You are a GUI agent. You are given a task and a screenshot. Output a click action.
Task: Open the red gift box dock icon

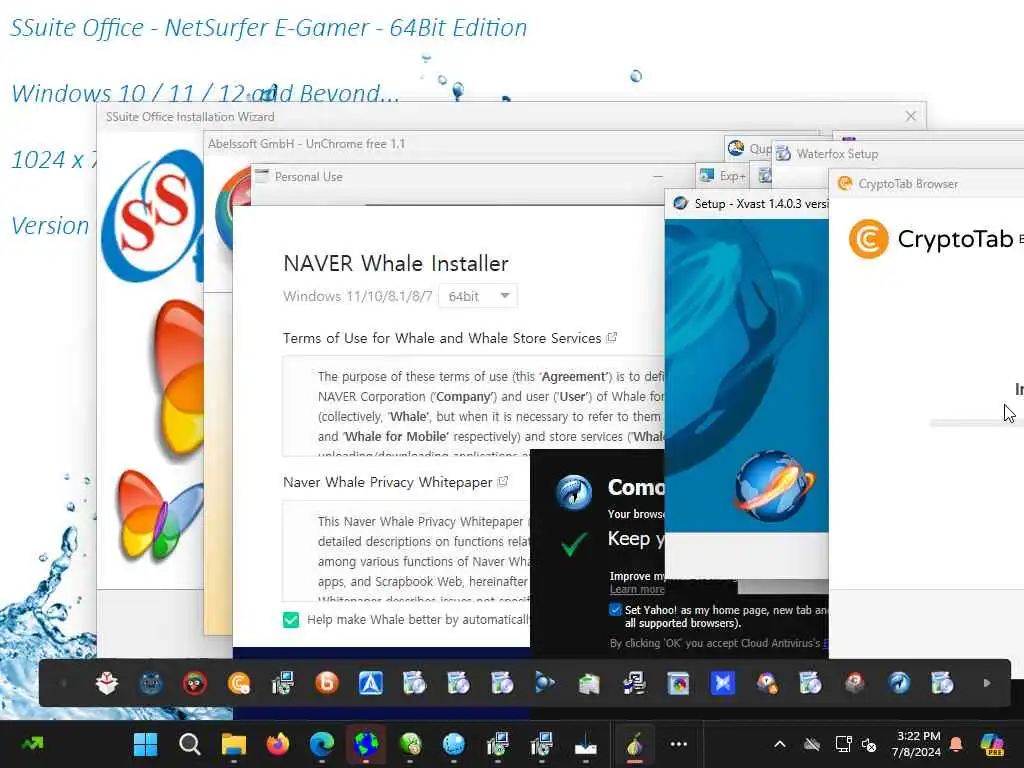pyautogui.click(x=107, y=683)
